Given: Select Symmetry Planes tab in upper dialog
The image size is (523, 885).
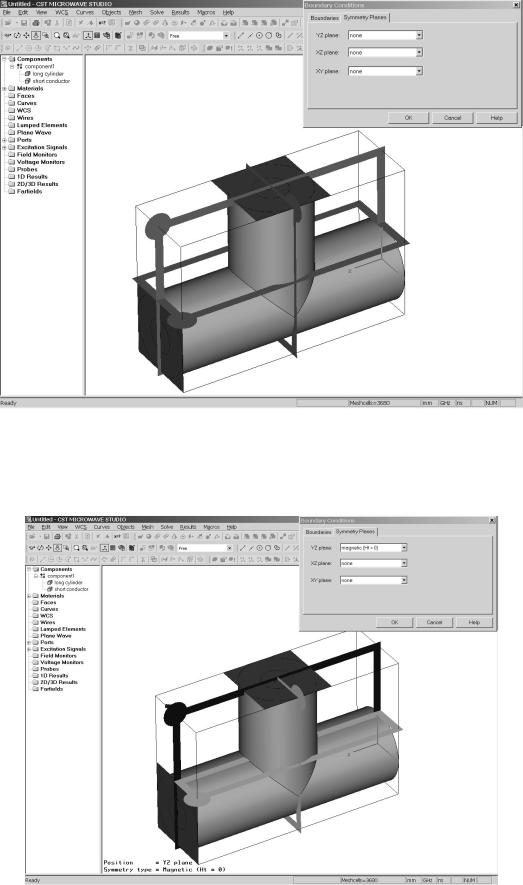Looking at the screenshot, I should coord(365,17).
